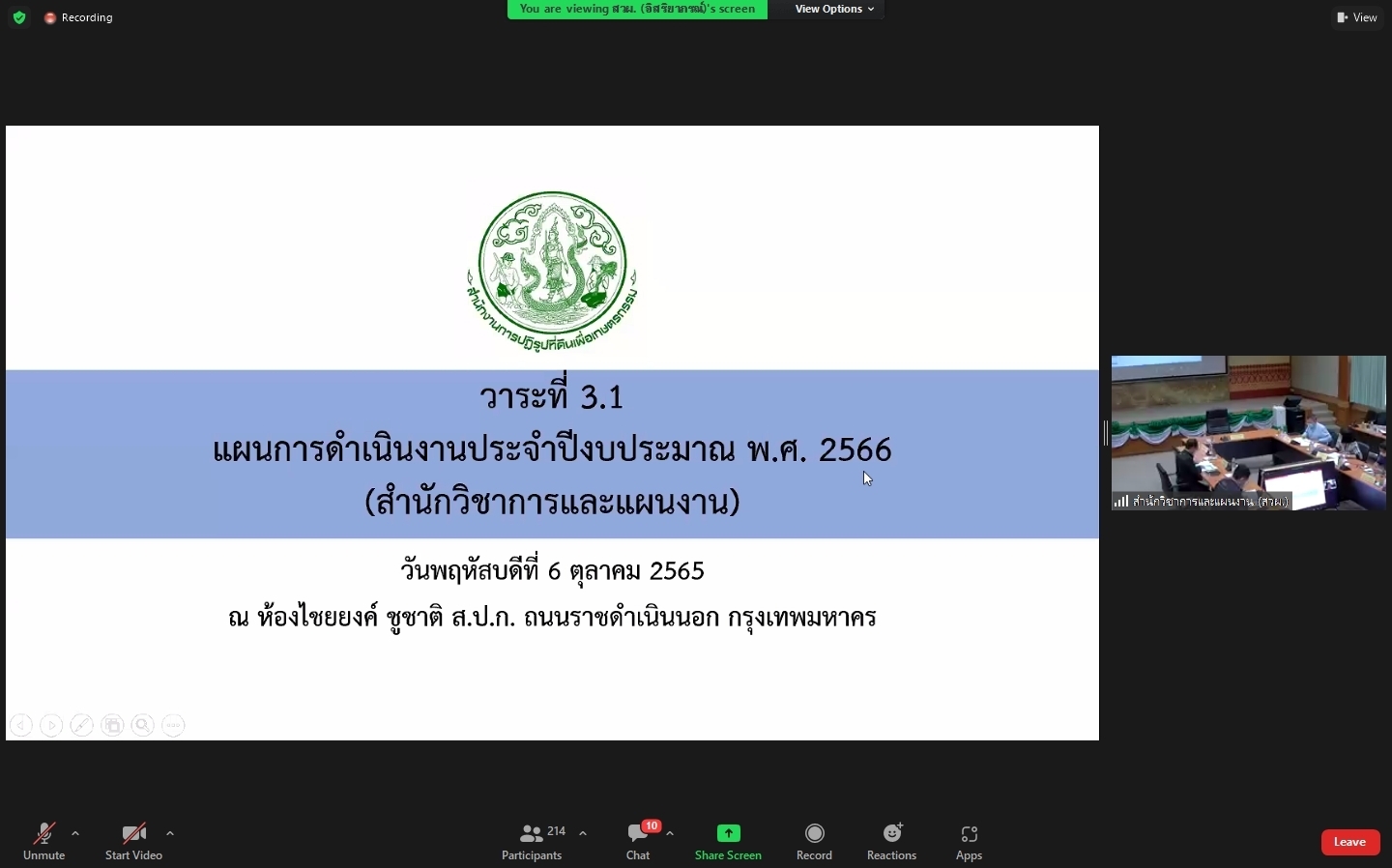This screenshot has width=1392, height=868.
Task: Click the date line mentioning 2565
Action: point(553,571)
